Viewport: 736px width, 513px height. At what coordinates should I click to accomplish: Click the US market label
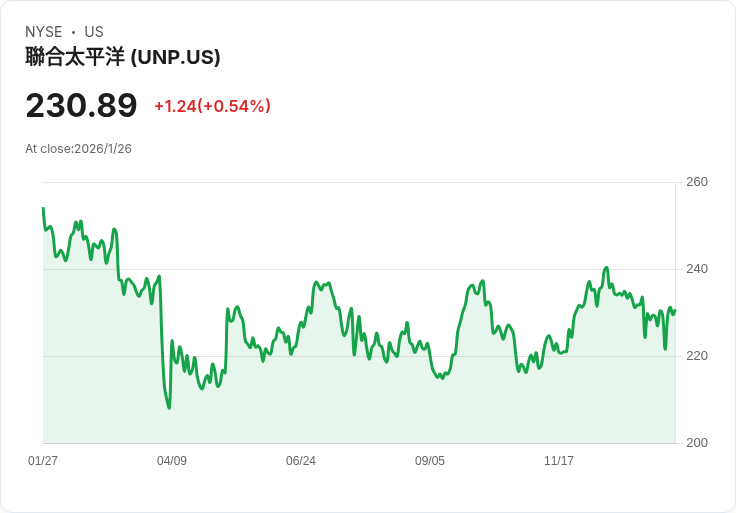tap(94, 32)
